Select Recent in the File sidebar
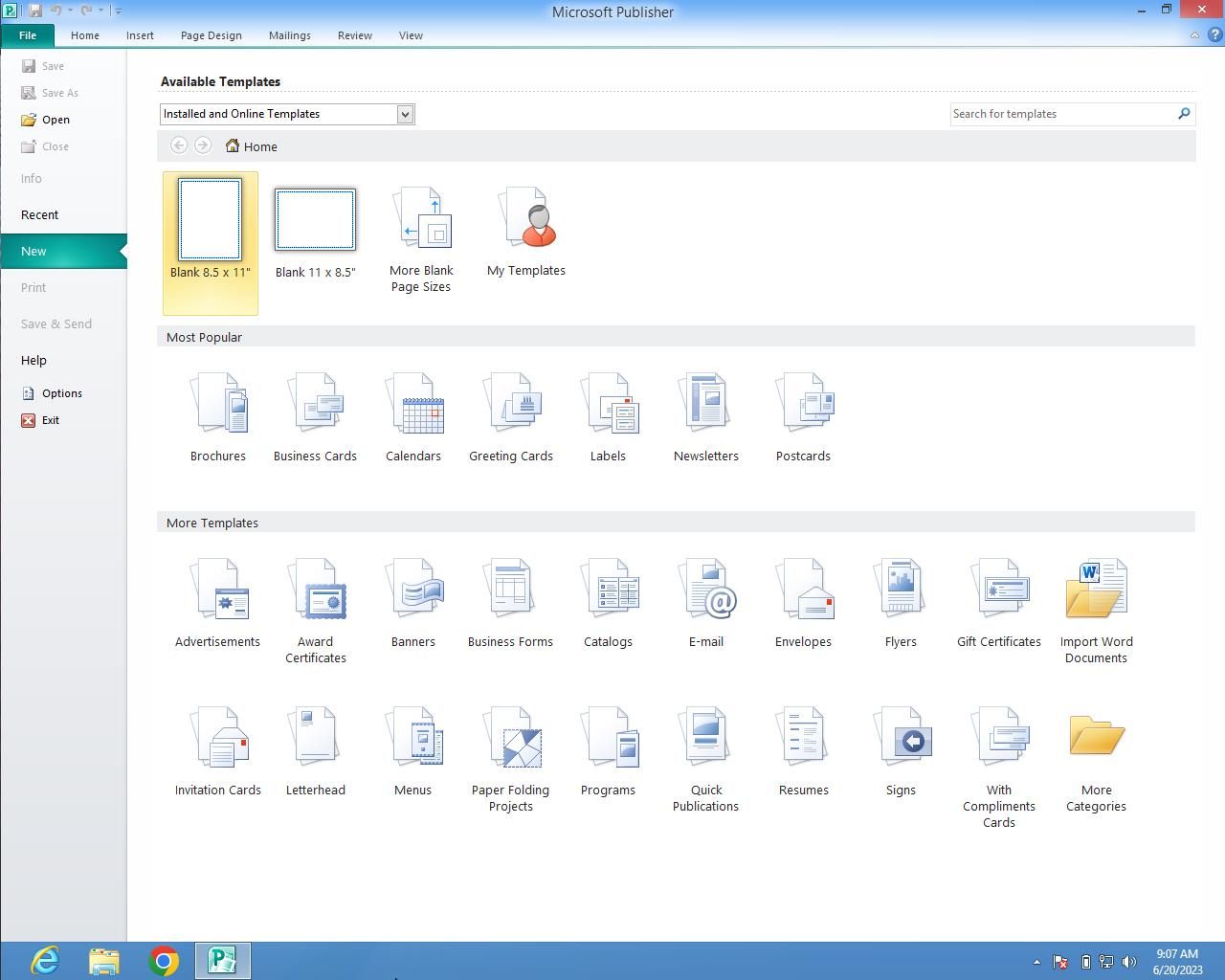The height and width of the screenshot is (980, 1225). click(39, 215)
